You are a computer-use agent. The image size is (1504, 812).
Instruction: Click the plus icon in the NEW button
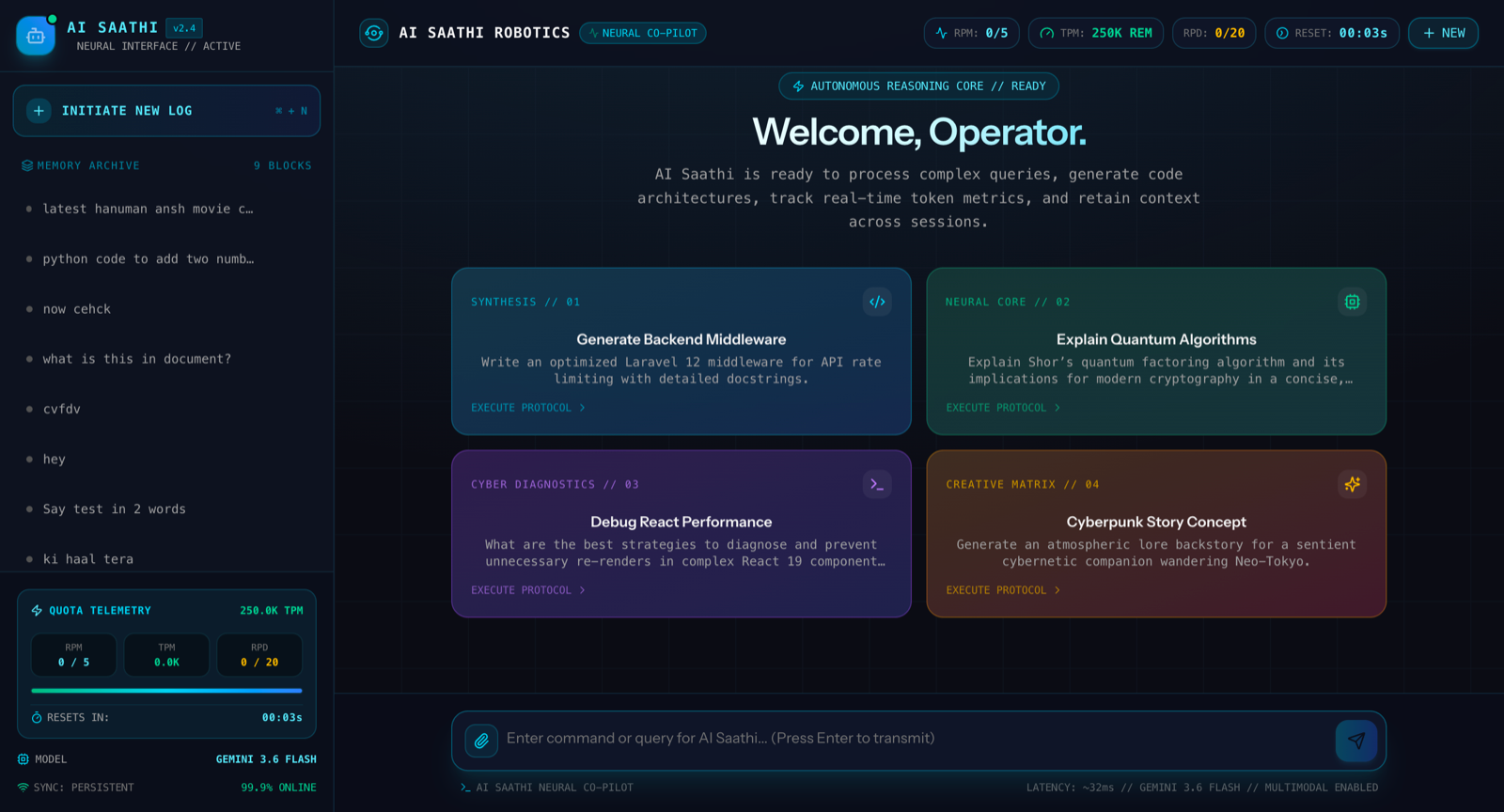(x=1429, y=33)
